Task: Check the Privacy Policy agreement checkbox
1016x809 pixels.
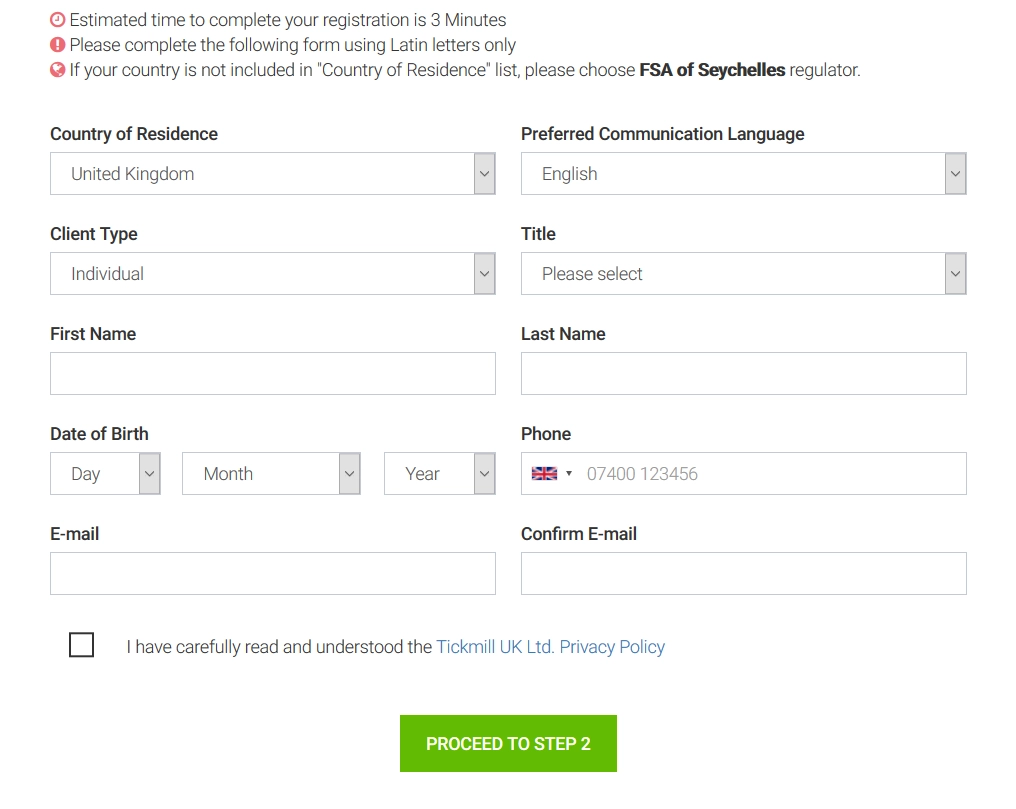Action: (81, 645)
